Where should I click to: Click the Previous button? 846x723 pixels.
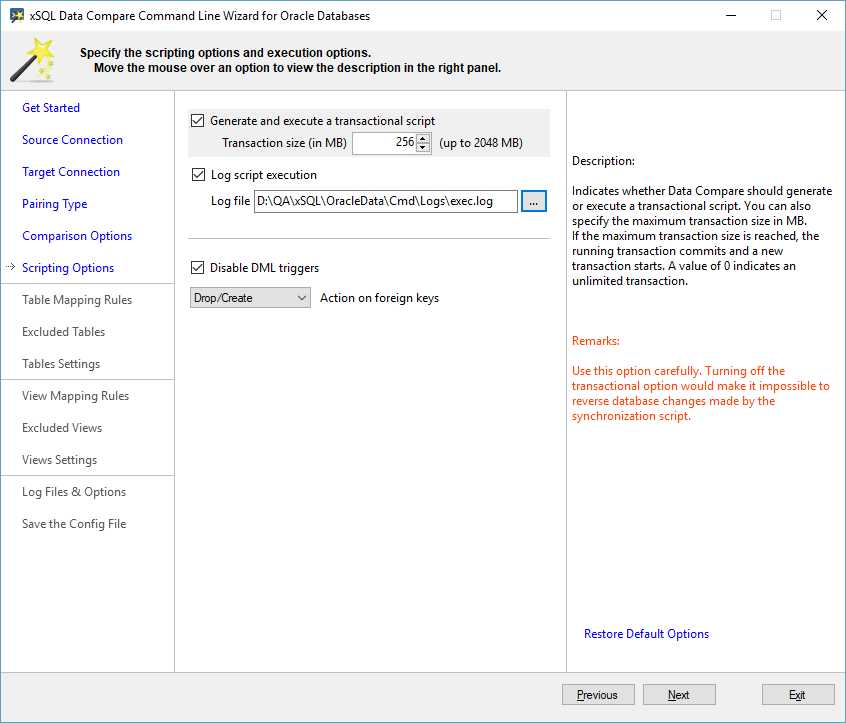tap(598, 694)
